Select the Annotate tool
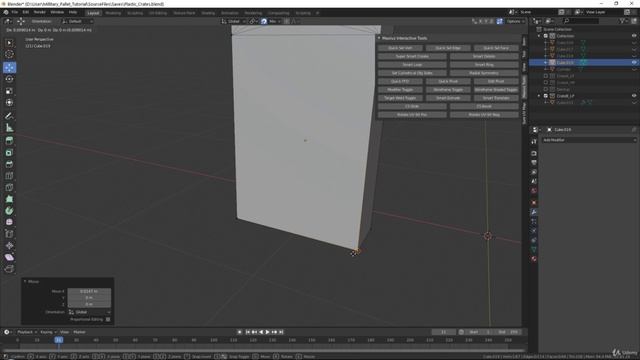This screenshot has height=360, width=640. (9, 116)
